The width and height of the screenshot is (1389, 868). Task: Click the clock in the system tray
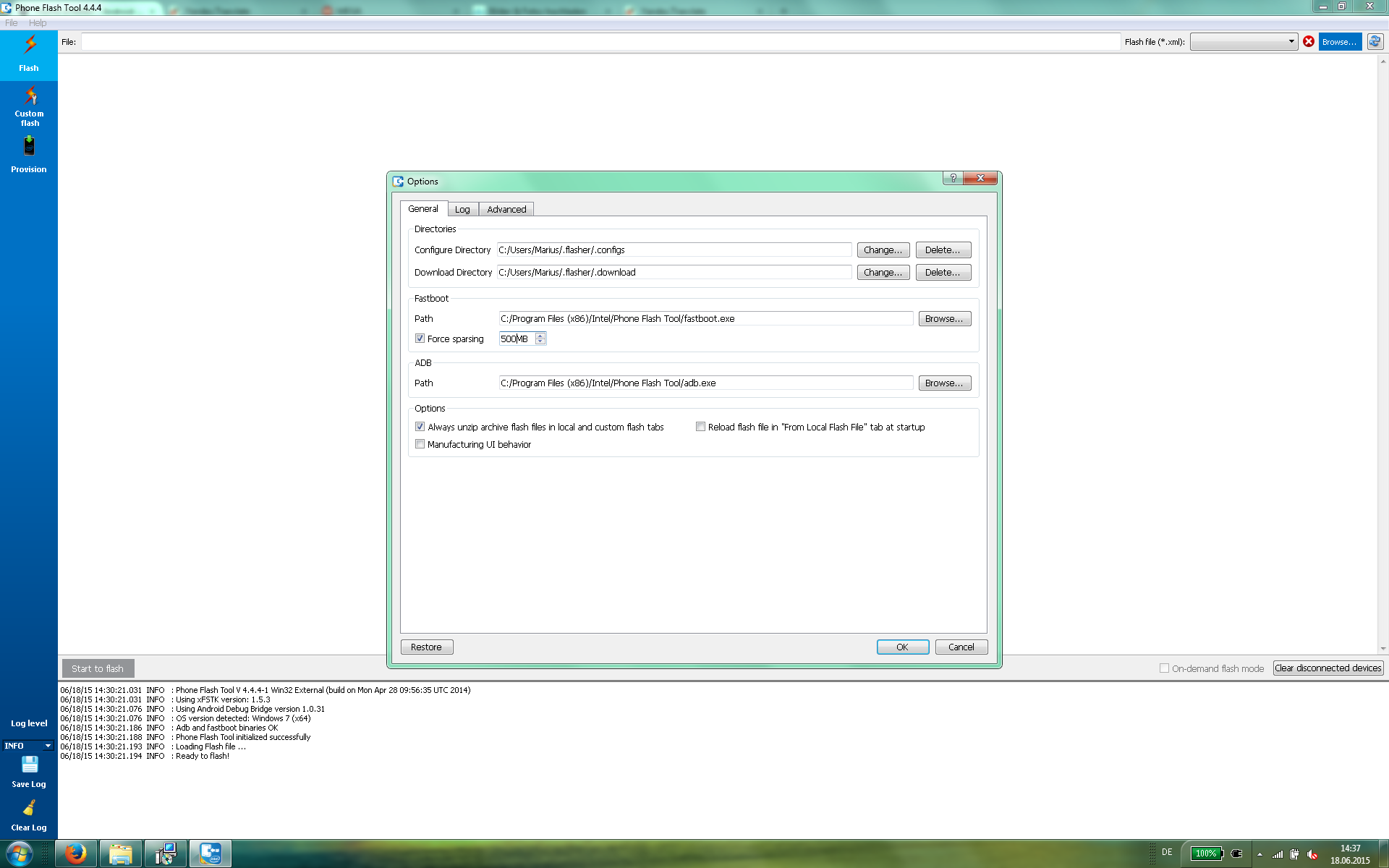click(1350, 854)
